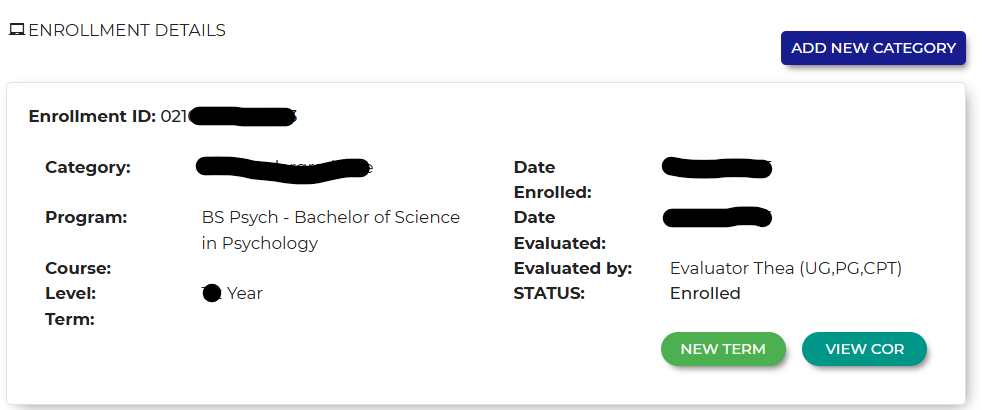Click the Date Enrolled label

pyautogui.click(x=553, y=179)
